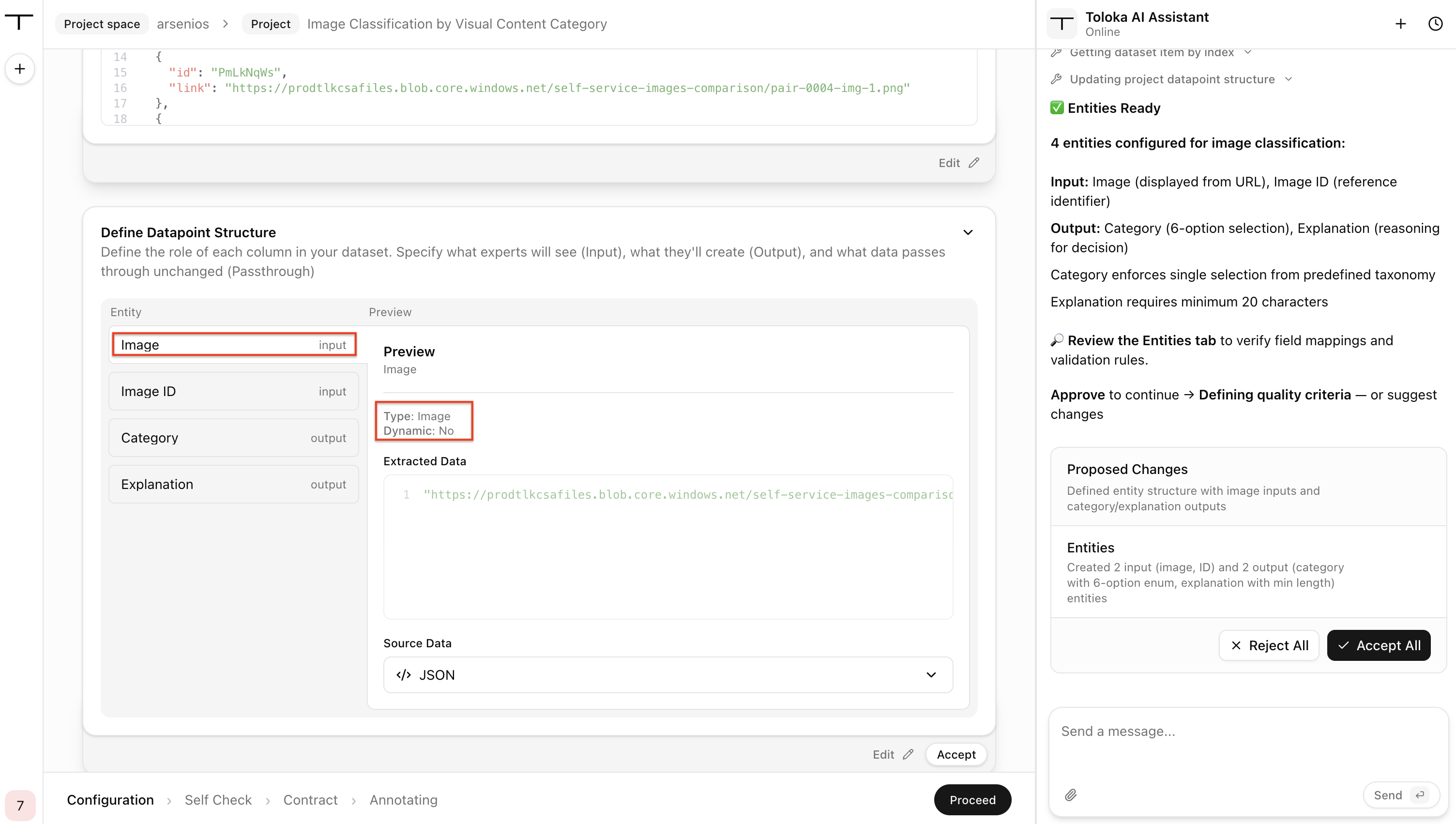Click the Toloka AI Assistant avatar

click(x=1062, y=24)
